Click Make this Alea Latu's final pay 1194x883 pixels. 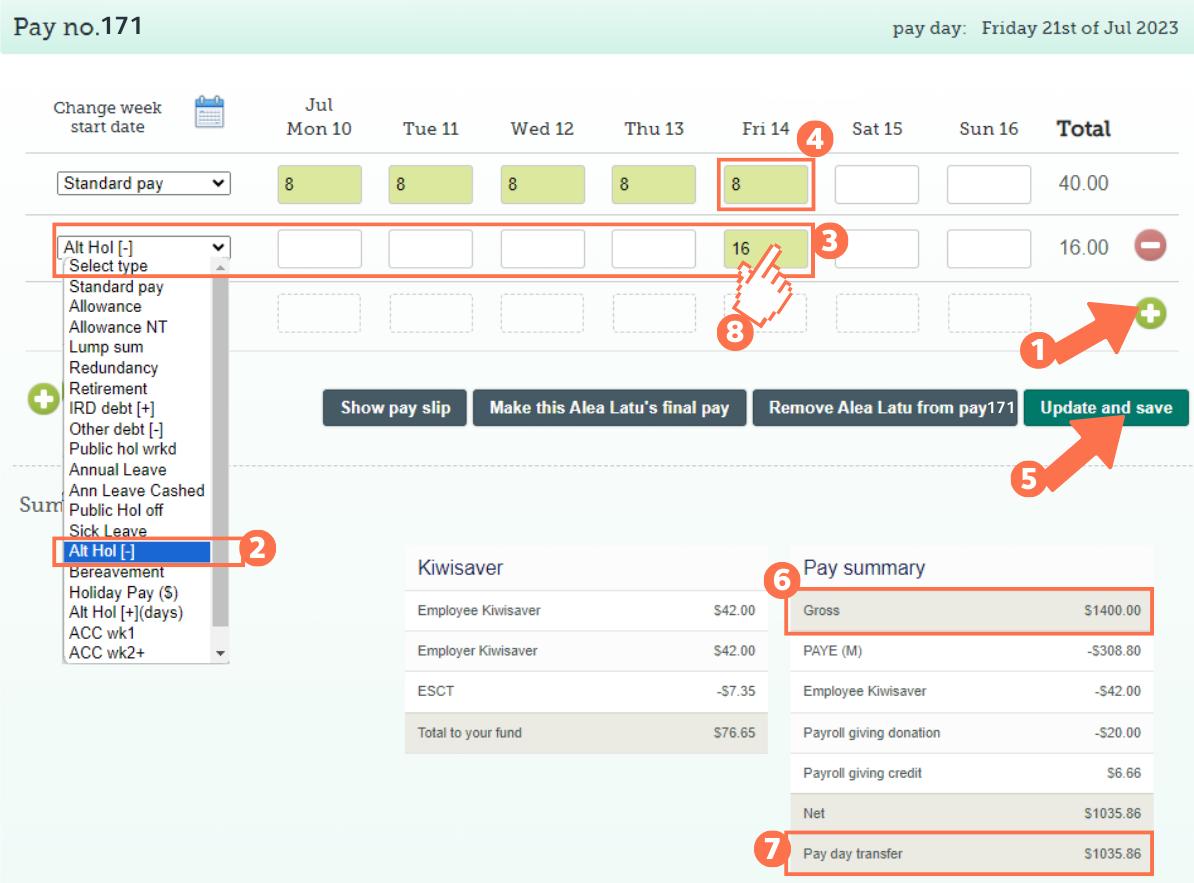[x=609, y=408]
